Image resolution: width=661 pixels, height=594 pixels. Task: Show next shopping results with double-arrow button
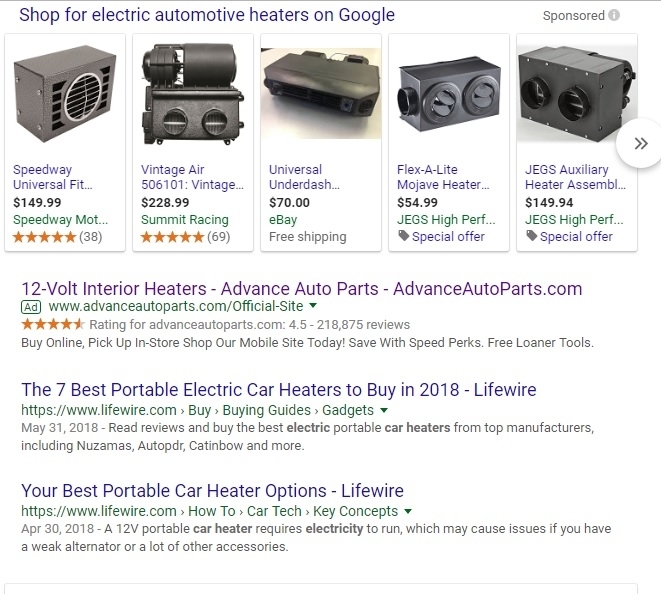pos(640,144)
